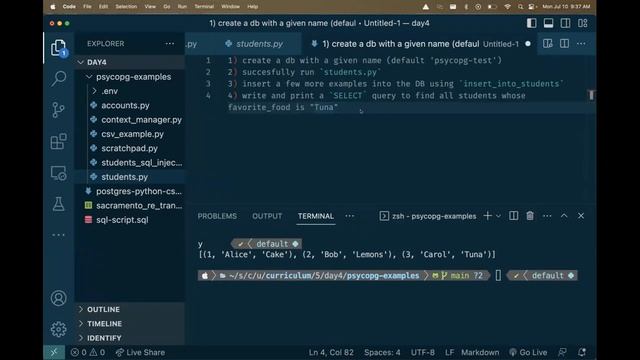Viewport: 640px width, 360px height.
Task: Start Live Share from status bar
Action: tap(140, 352)
